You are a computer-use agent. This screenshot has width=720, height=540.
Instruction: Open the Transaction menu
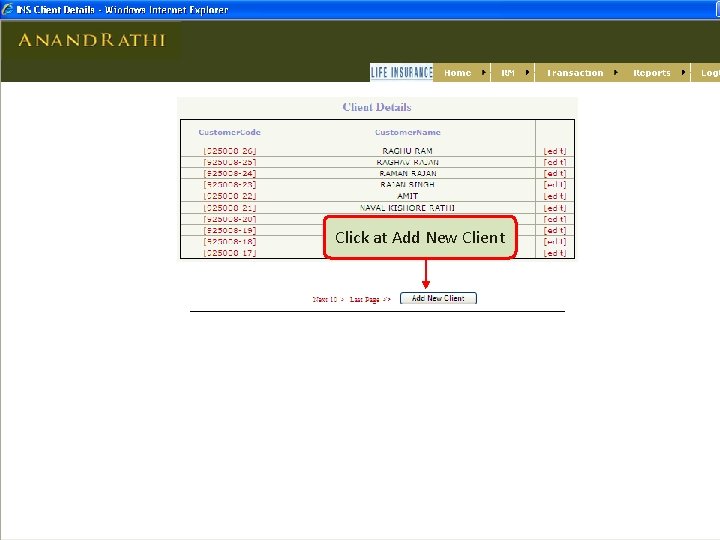click(x=575, y=73)
